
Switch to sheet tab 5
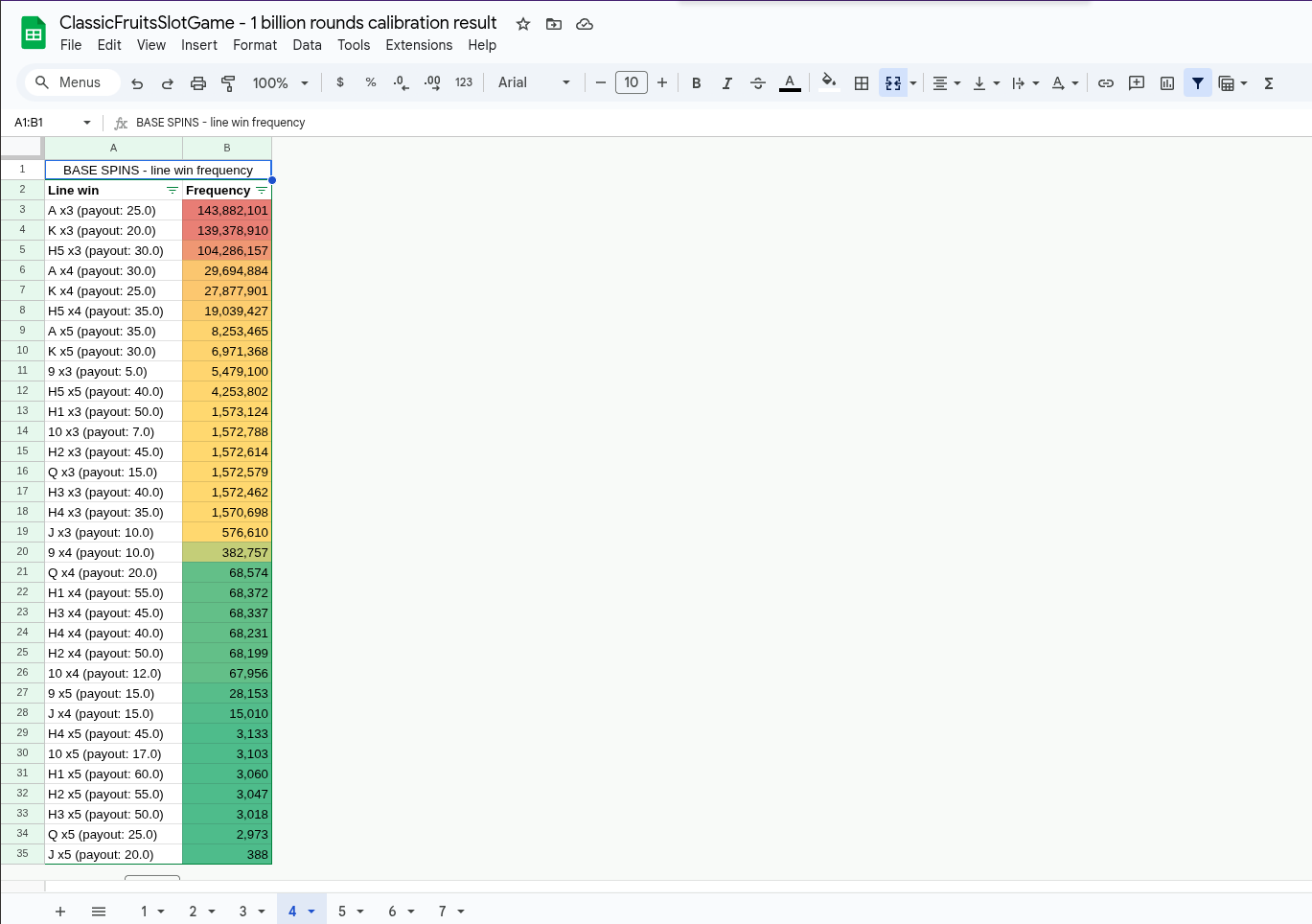pos(342,912)
